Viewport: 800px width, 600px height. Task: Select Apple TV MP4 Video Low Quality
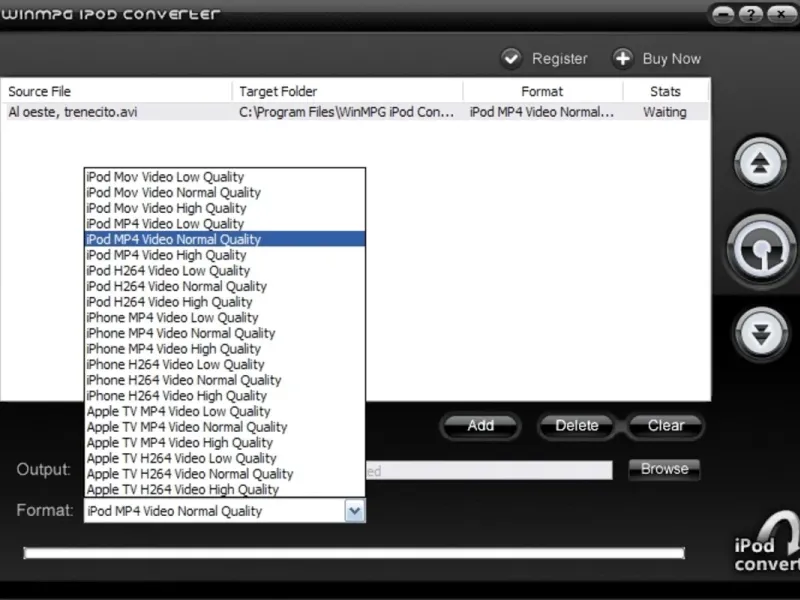pos(224,411)
